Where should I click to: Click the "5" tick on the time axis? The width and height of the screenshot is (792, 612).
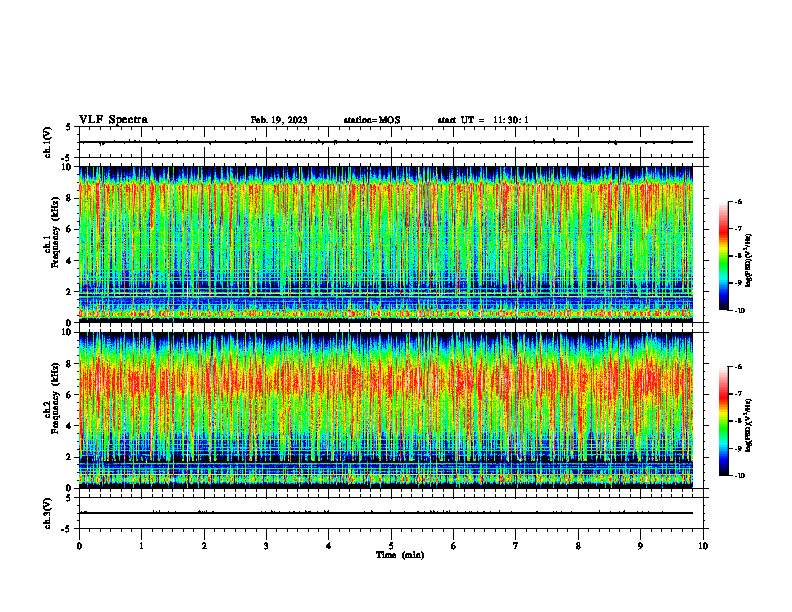[391, 546]
